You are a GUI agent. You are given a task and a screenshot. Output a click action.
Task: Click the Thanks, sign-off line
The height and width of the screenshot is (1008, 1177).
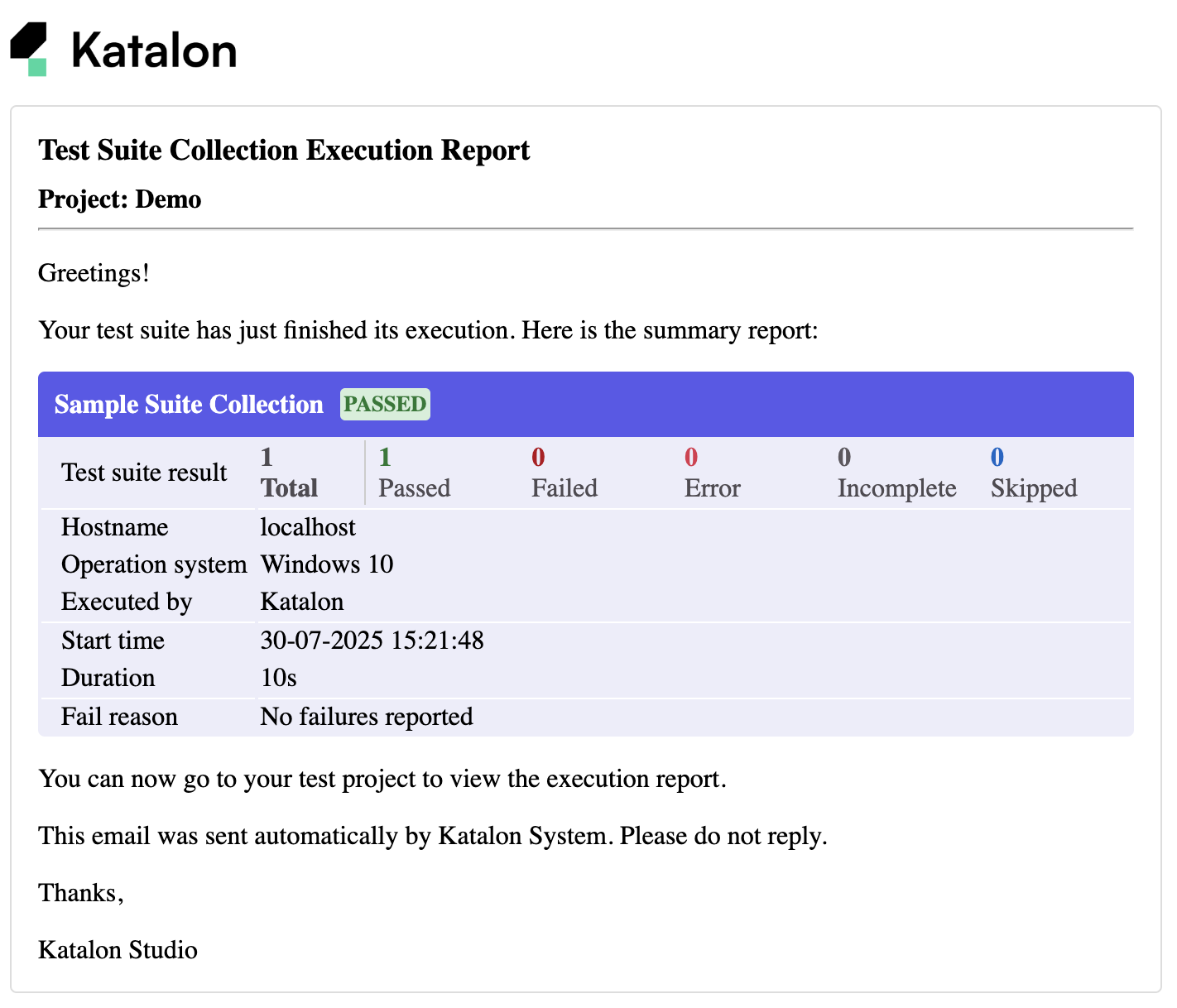click(81, 893)
